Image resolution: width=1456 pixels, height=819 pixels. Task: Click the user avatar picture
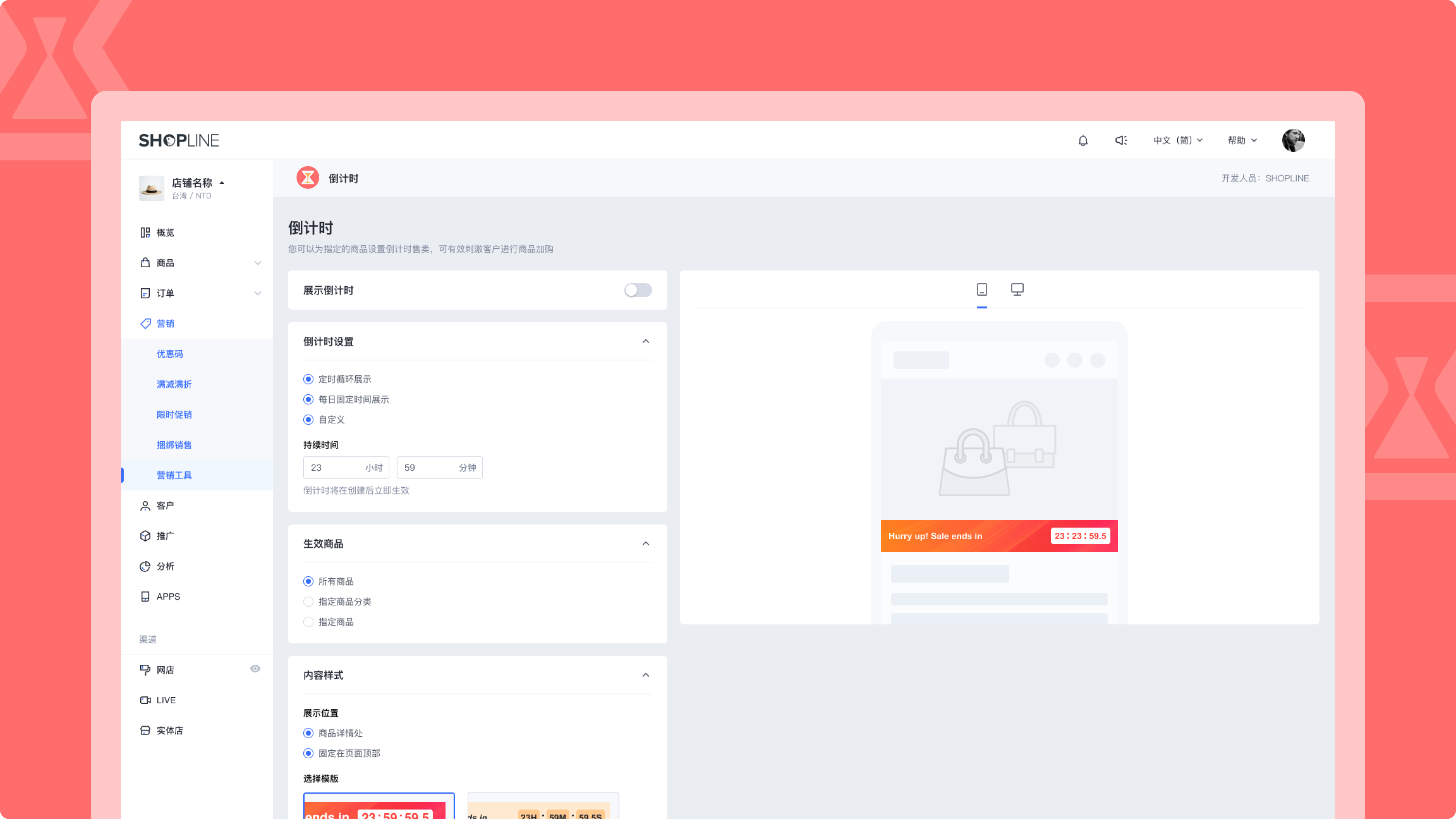tap(1293, 140)
